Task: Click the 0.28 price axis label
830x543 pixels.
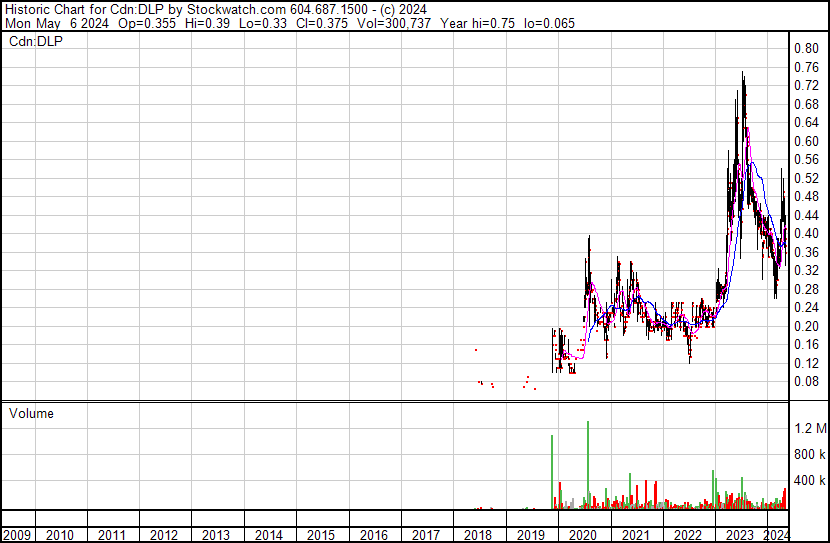Action: click(x=806, y=289)
